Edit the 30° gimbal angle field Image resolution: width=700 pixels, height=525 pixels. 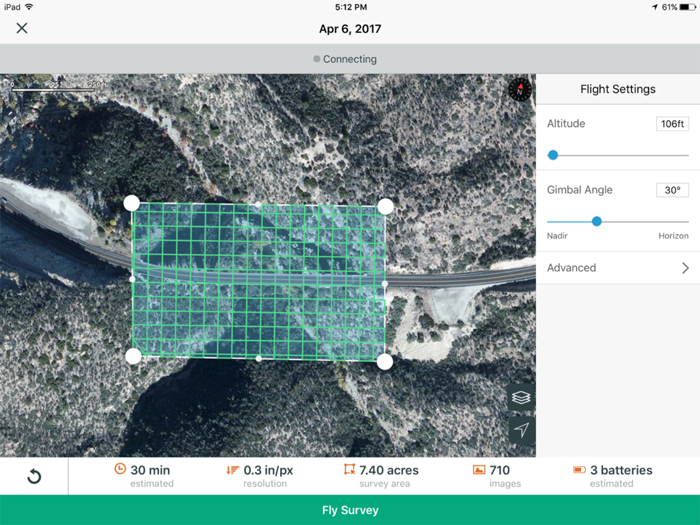[x=672, y=190]
